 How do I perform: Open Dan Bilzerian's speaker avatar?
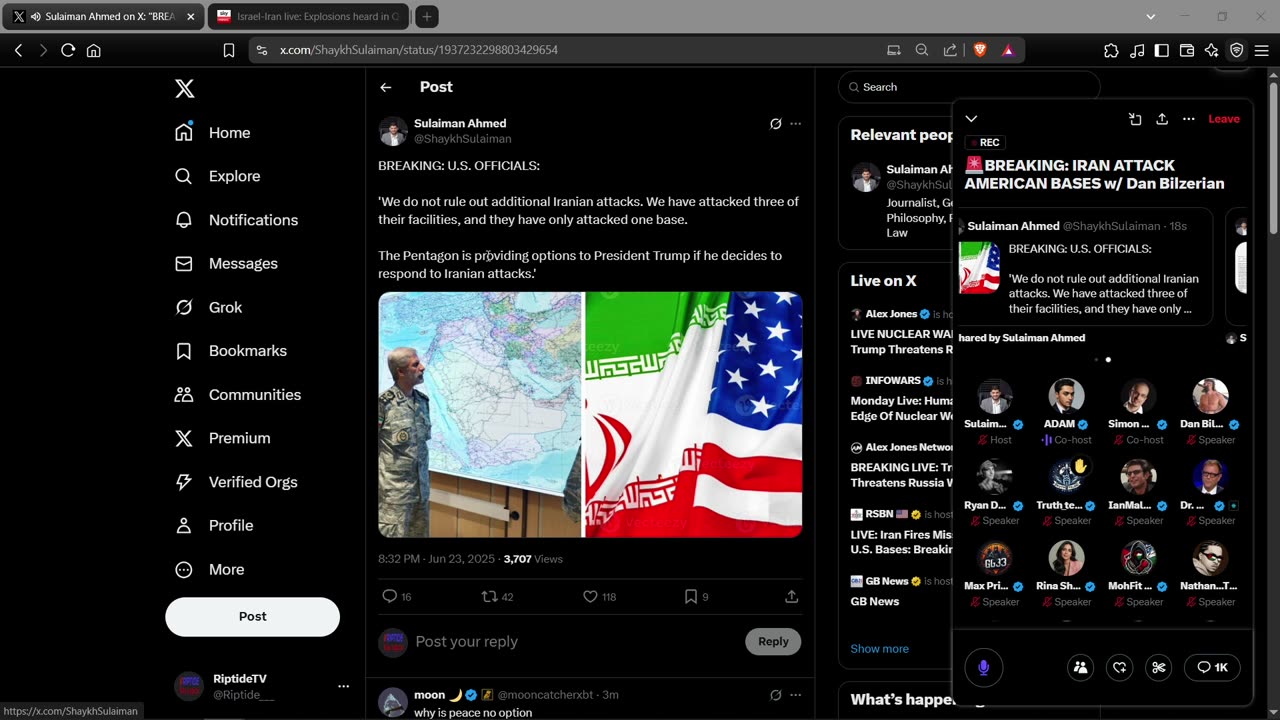pyautogui.click(x=1210, y=397)
